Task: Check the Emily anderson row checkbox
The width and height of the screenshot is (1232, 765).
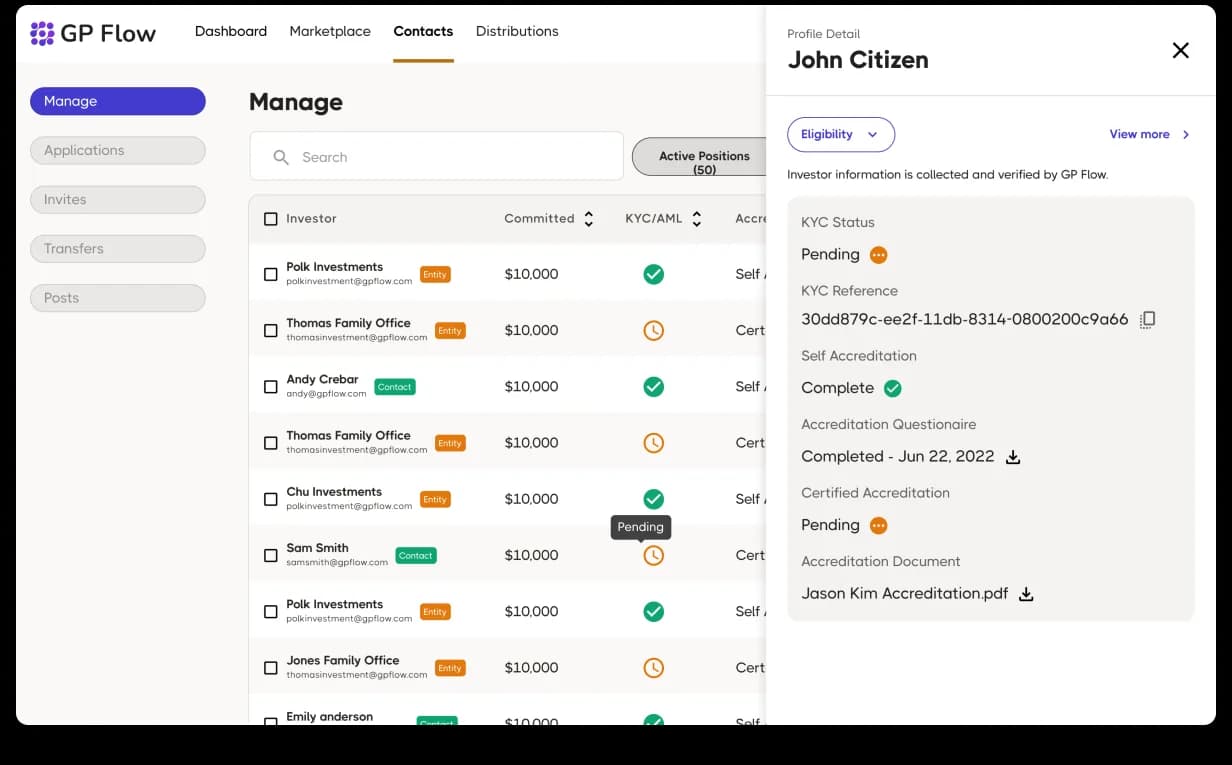Action: 270,721
